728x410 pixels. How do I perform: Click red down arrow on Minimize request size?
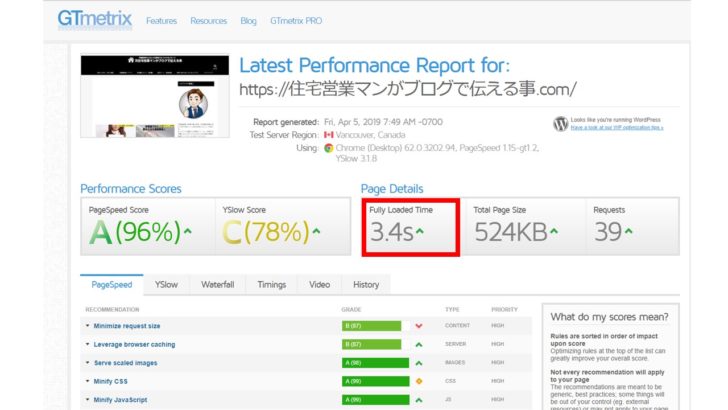coord(419,326)
